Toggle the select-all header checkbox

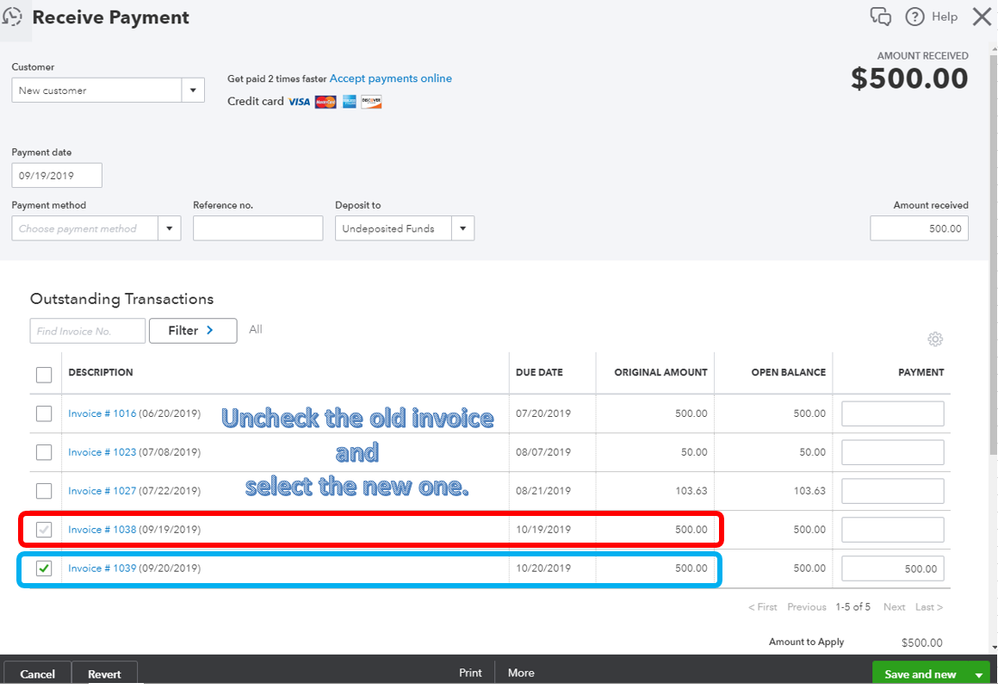(44, 375)
